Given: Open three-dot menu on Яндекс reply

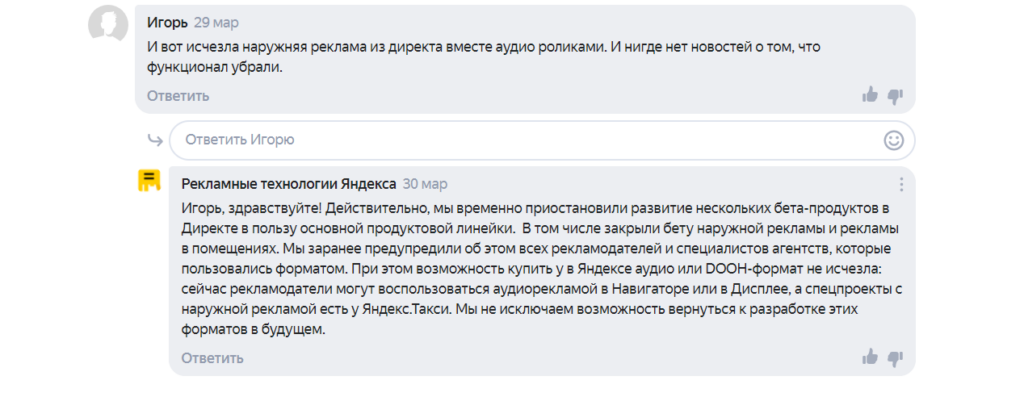Looking at the screenshot, I should pyautogui.click(x=901, y=184).
